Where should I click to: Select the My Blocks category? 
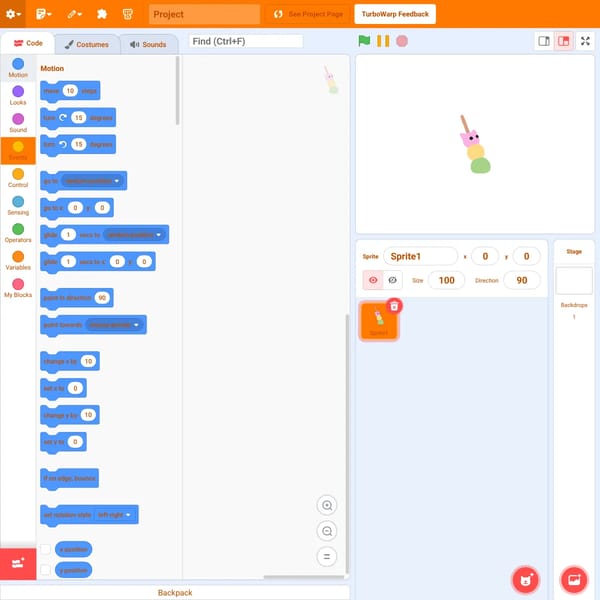(18, 288)
